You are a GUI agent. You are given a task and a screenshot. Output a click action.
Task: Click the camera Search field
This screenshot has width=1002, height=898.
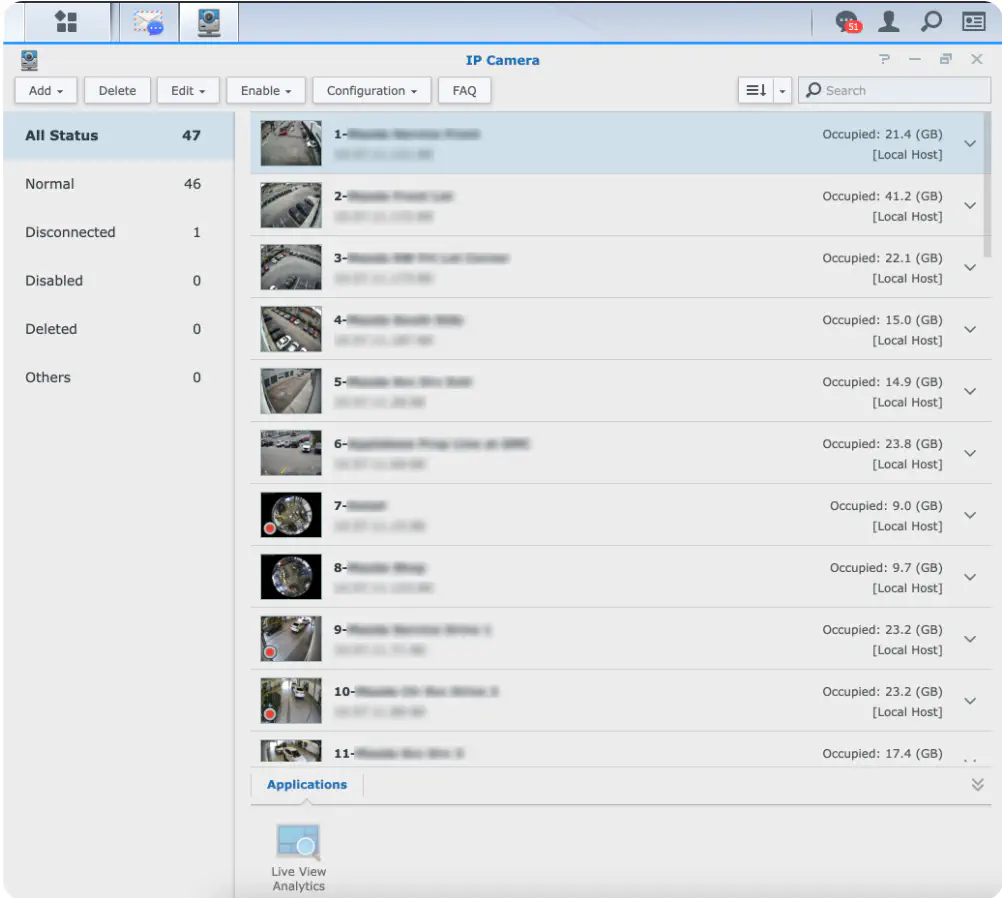click(x=895, y=90)
